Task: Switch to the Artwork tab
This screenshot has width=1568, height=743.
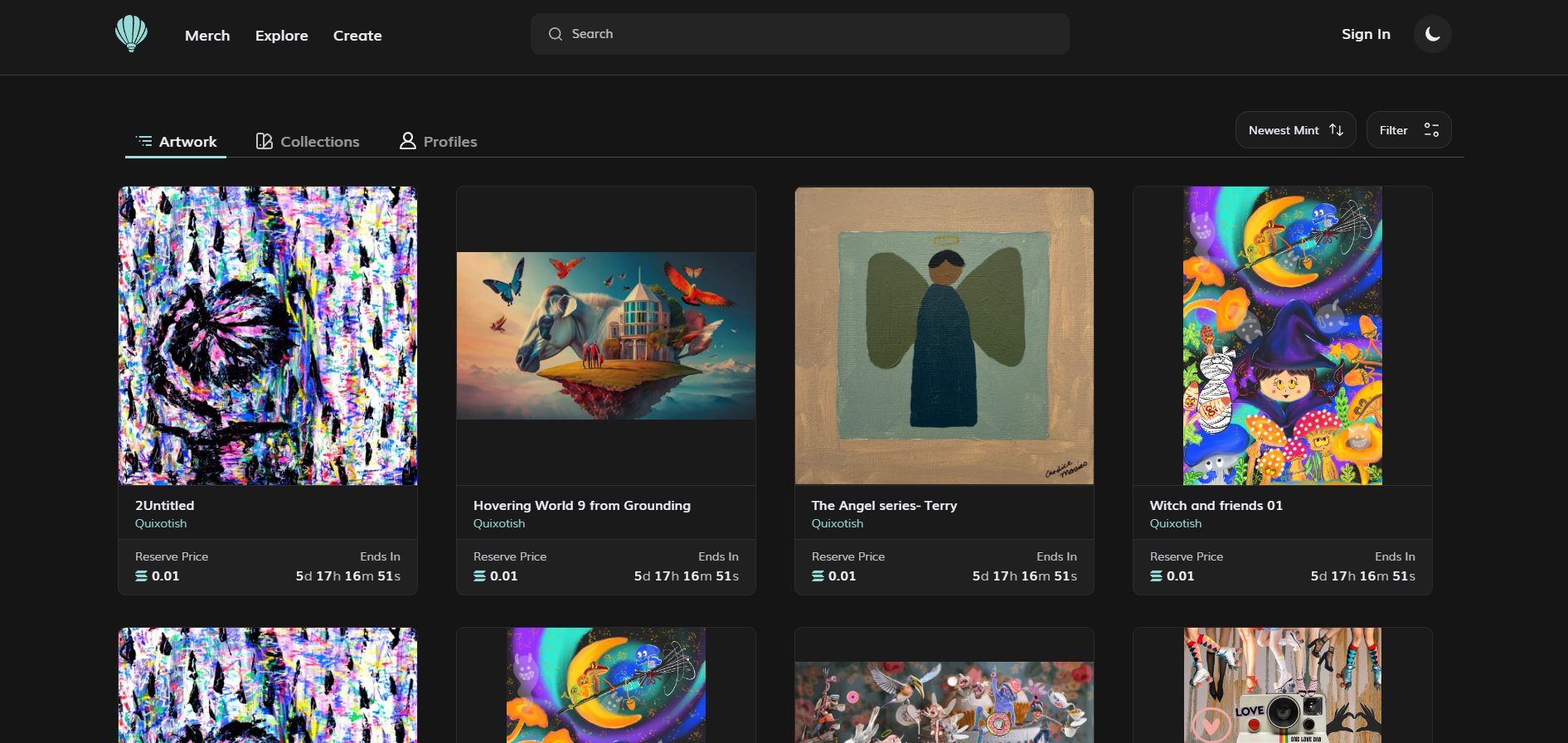Action: (x=176, y=142)
